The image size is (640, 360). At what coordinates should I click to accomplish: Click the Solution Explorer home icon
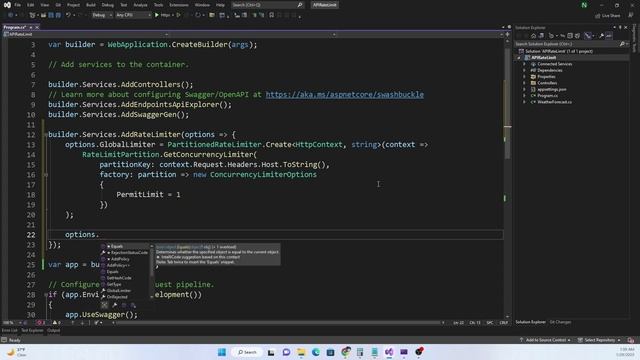(533, 36)
